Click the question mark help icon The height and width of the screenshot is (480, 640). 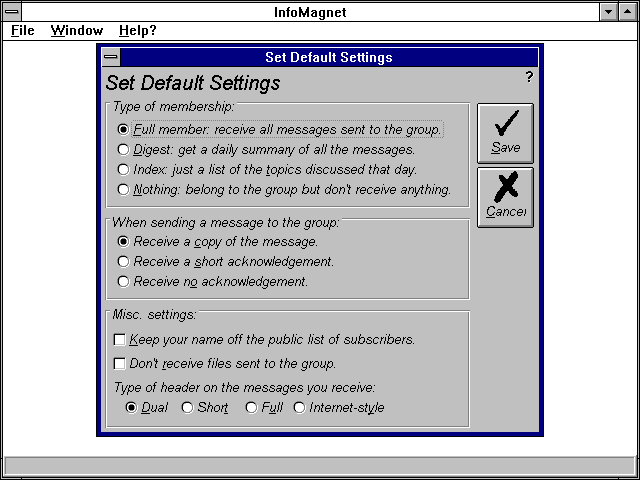[x=529, y=77]
